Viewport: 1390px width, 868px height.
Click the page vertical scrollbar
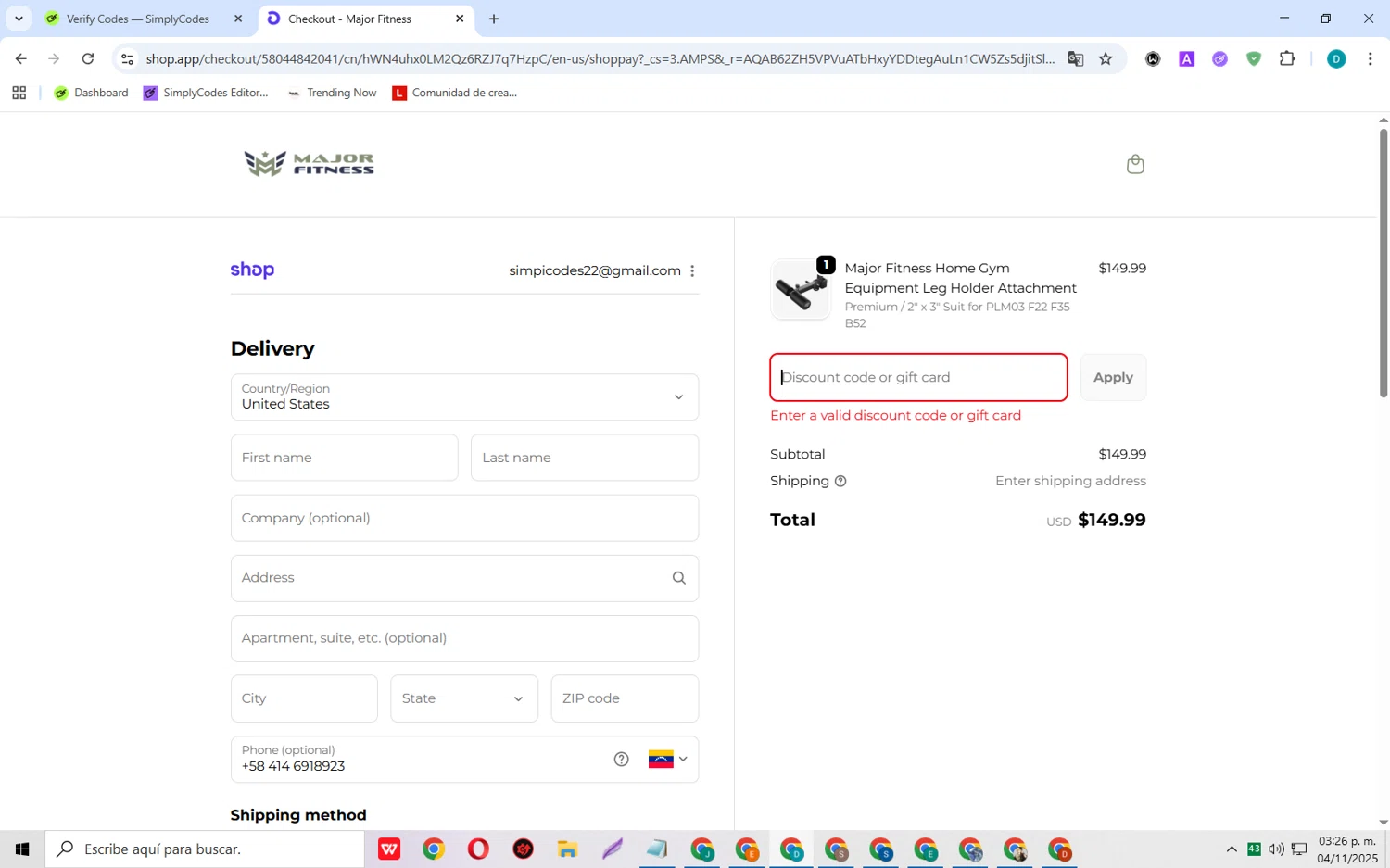1383,263
